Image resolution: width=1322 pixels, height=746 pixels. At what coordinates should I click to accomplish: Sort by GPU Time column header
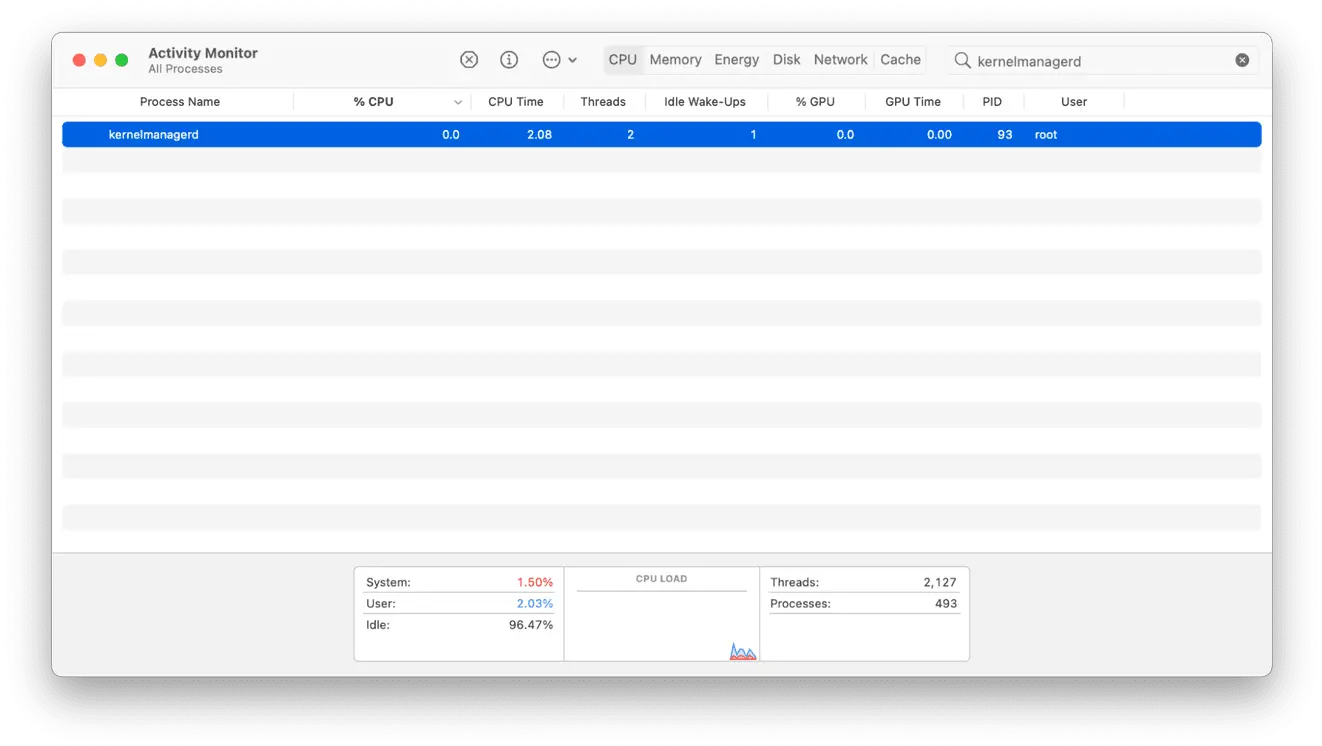pos(913,102)
